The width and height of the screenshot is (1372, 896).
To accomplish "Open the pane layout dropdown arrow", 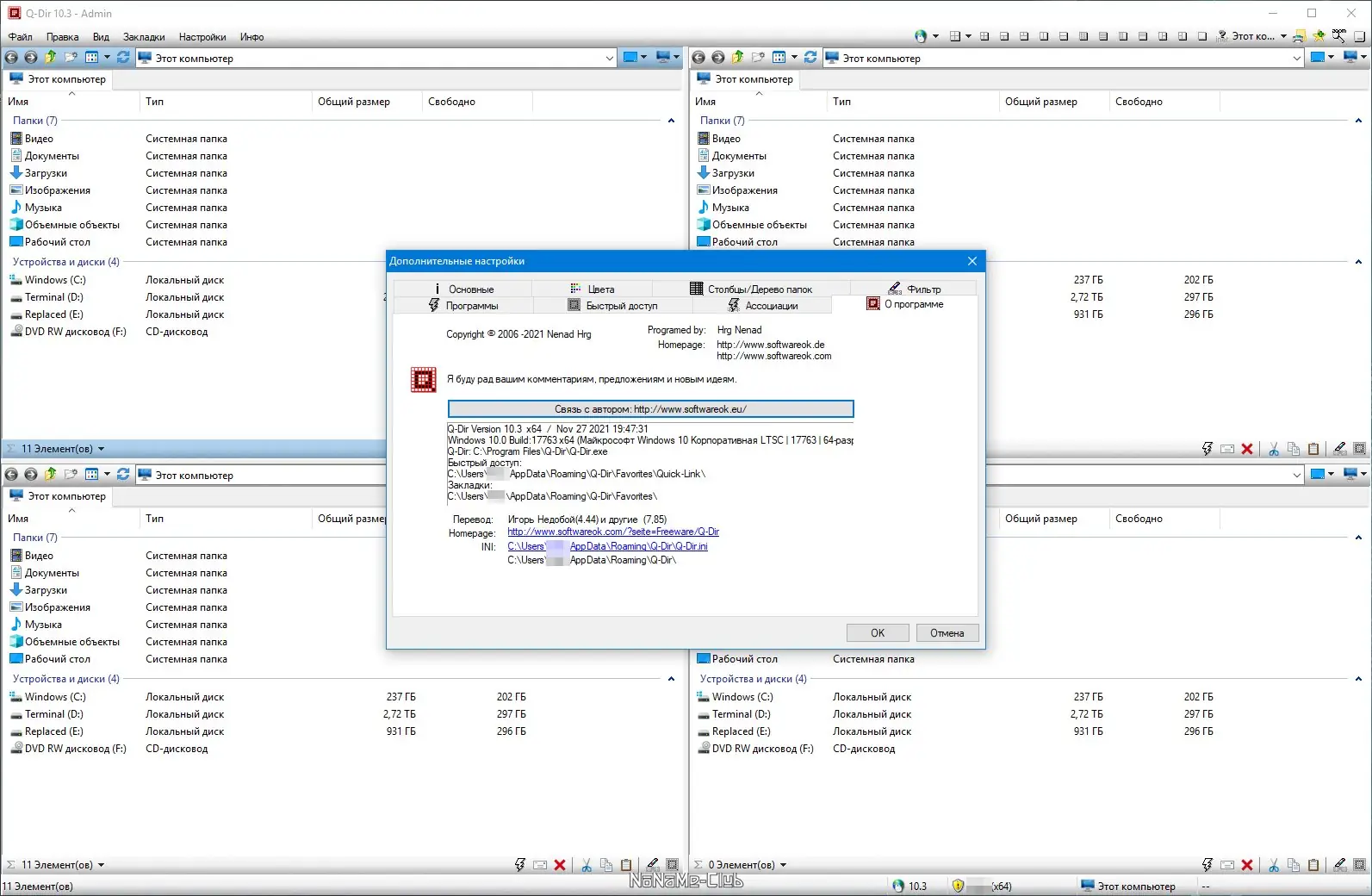I will 968,36.
